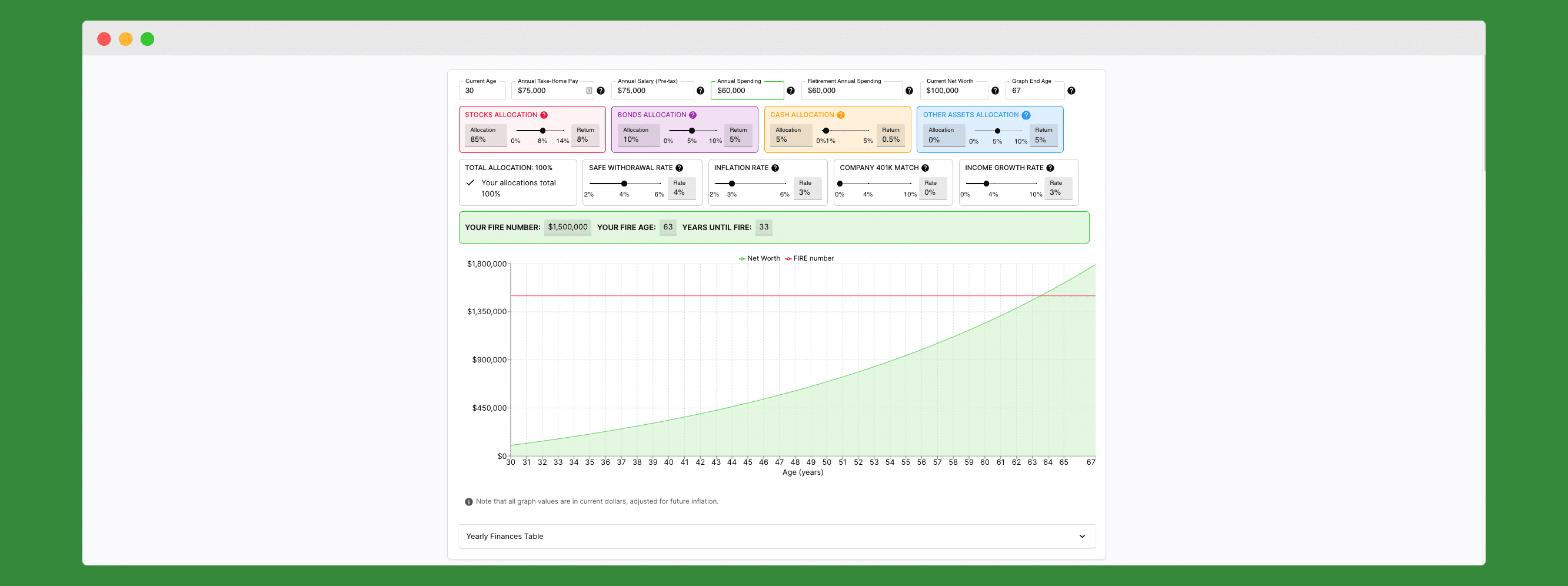Click the Cash Allocation question mark icon
The width and height of the screenshot is (1568, 586).
pos(841,115)
